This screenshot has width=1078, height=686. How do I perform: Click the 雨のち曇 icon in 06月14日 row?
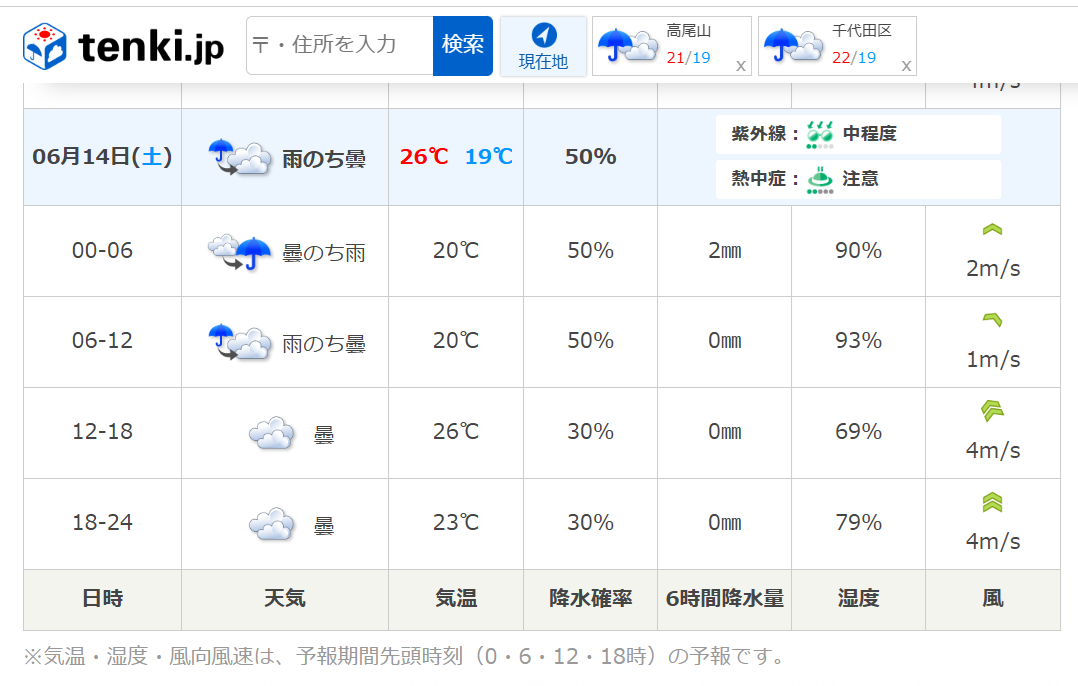(x=239, y=157)
